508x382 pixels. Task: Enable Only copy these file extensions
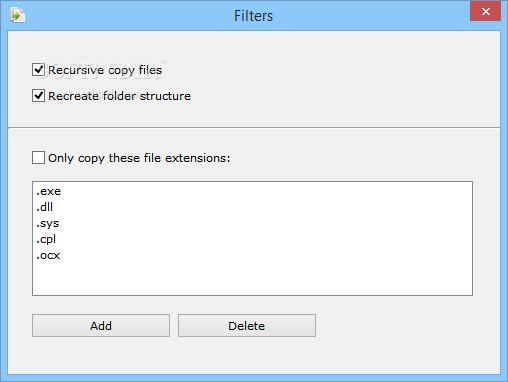tap(38, 158)
